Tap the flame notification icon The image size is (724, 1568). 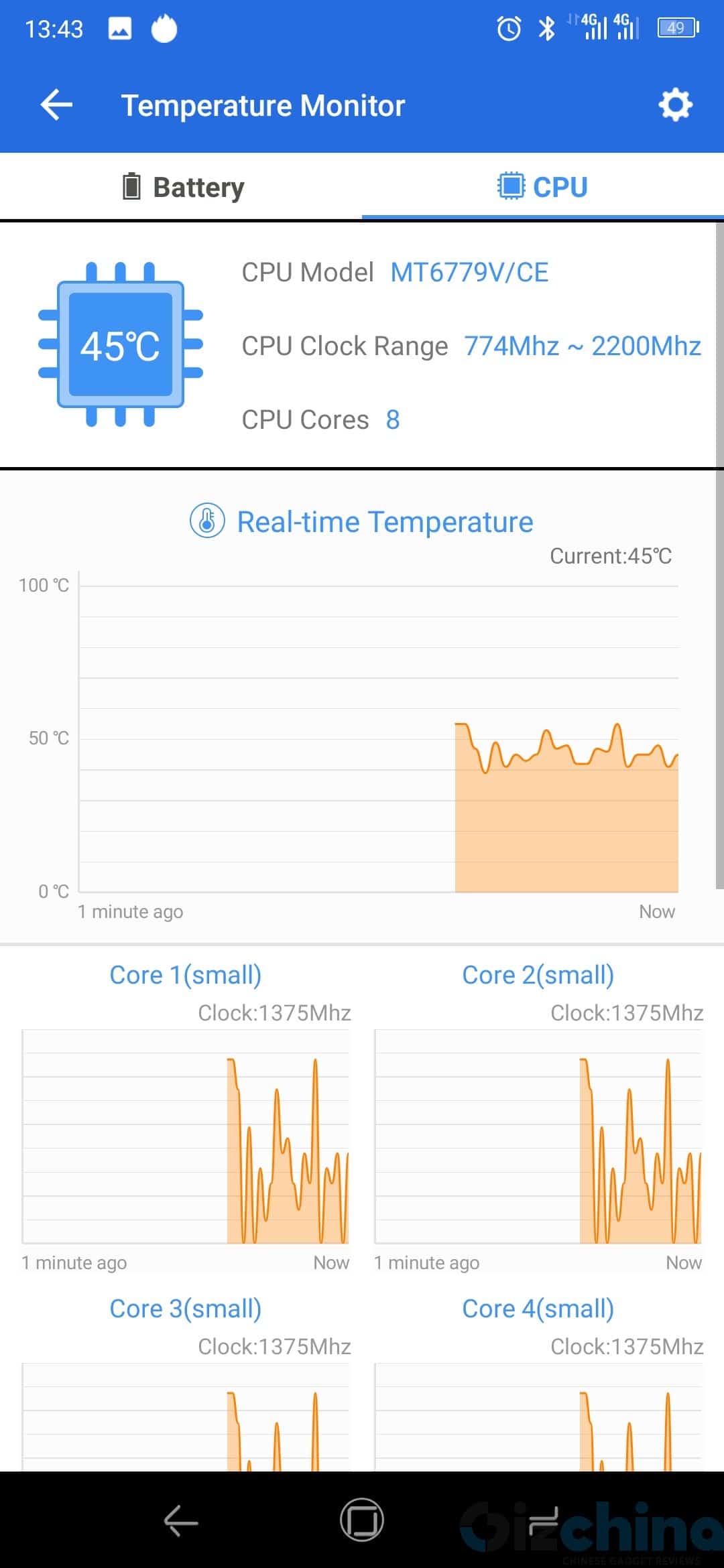click(164, 28)
